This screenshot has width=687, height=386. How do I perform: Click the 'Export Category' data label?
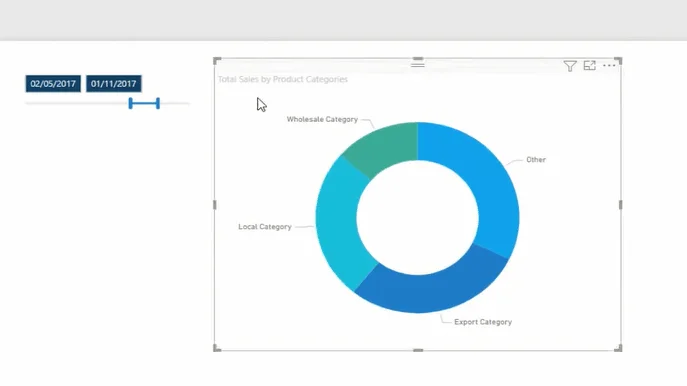point(483,322)
